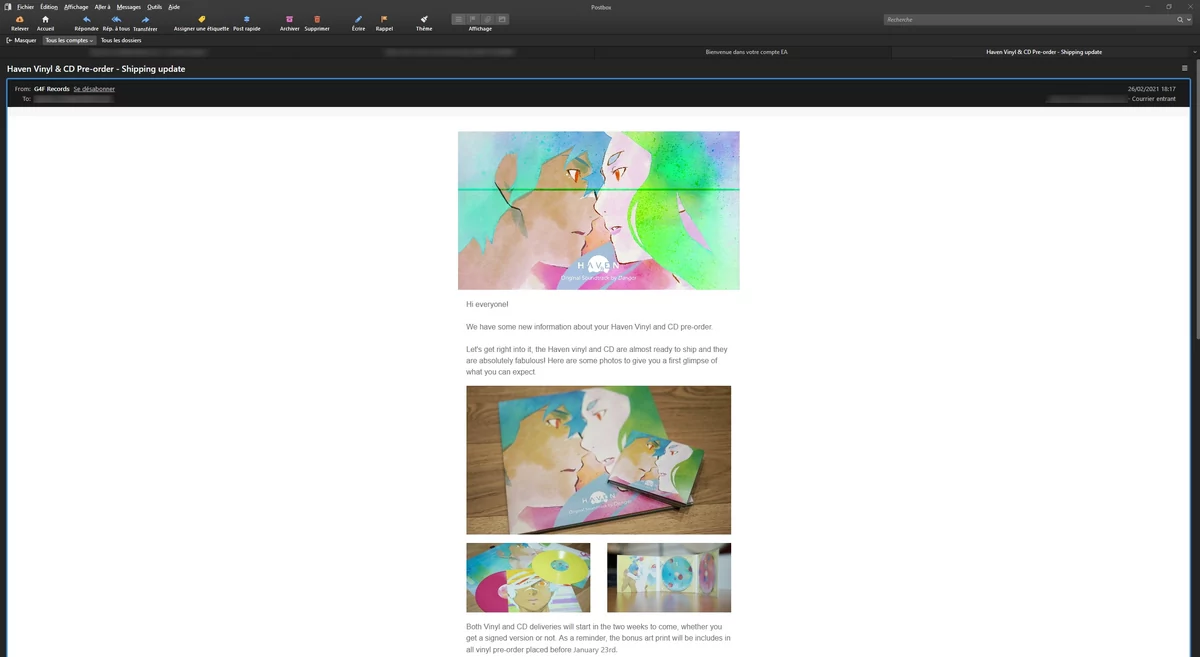The width and height of the screenshot is (1200, 657).
Task: Forward the email with Transférer
Action: pyautogui.click(x=145, y=19)
